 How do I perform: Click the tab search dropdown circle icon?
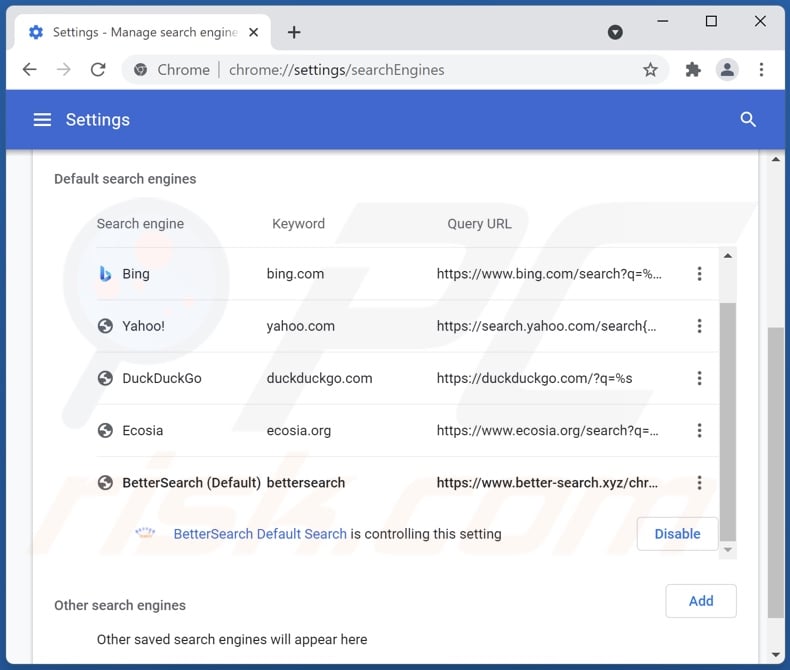click(615, 32)
